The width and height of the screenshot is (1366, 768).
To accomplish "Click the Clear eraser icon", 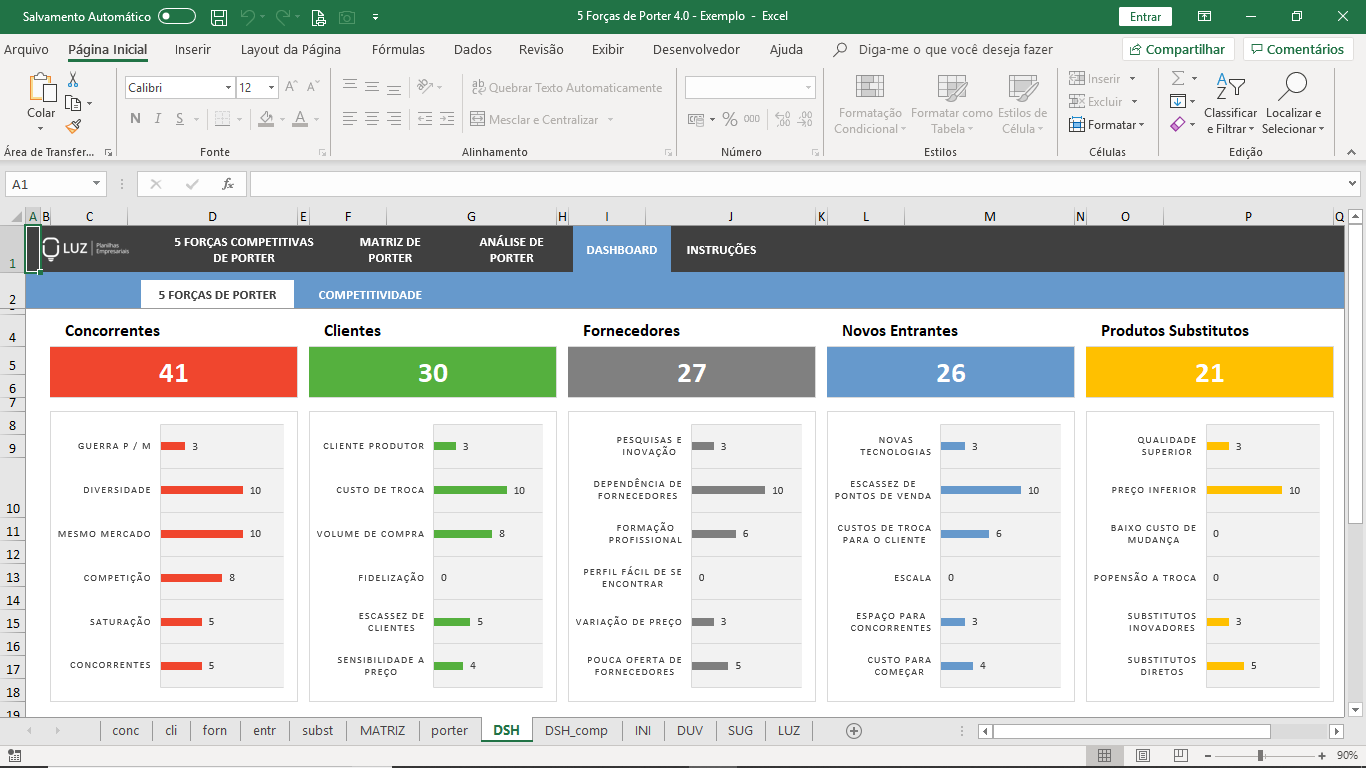I will pyautogui.click(x=1178, y=125).
